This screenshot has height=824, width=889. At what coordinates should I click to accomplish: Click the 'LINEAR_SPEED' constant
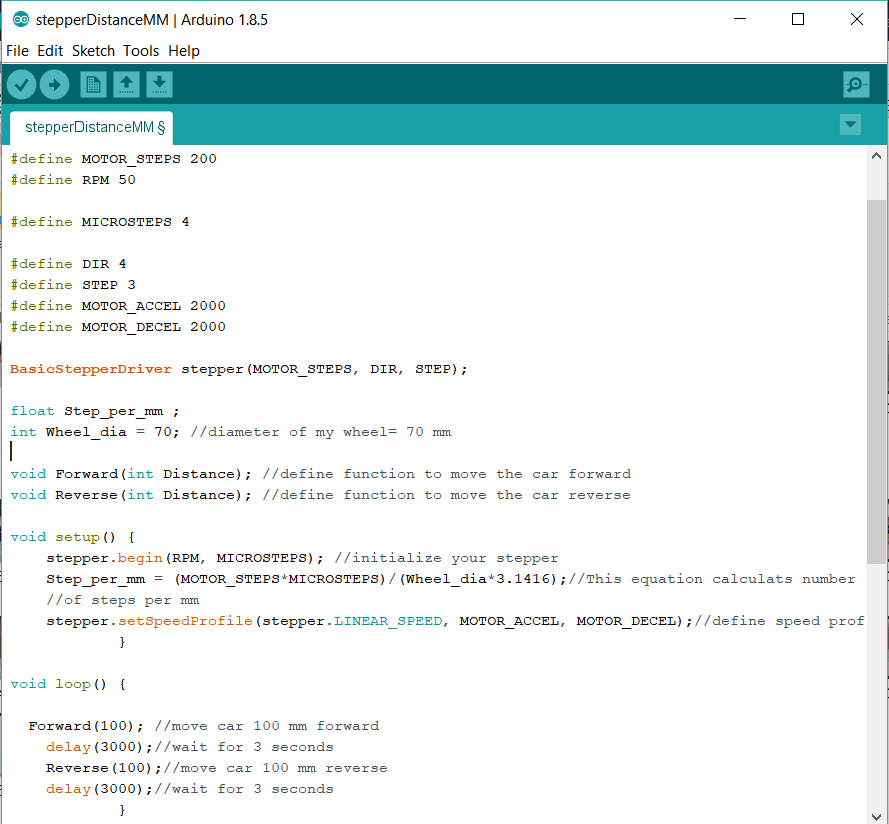tap(388, 621)
